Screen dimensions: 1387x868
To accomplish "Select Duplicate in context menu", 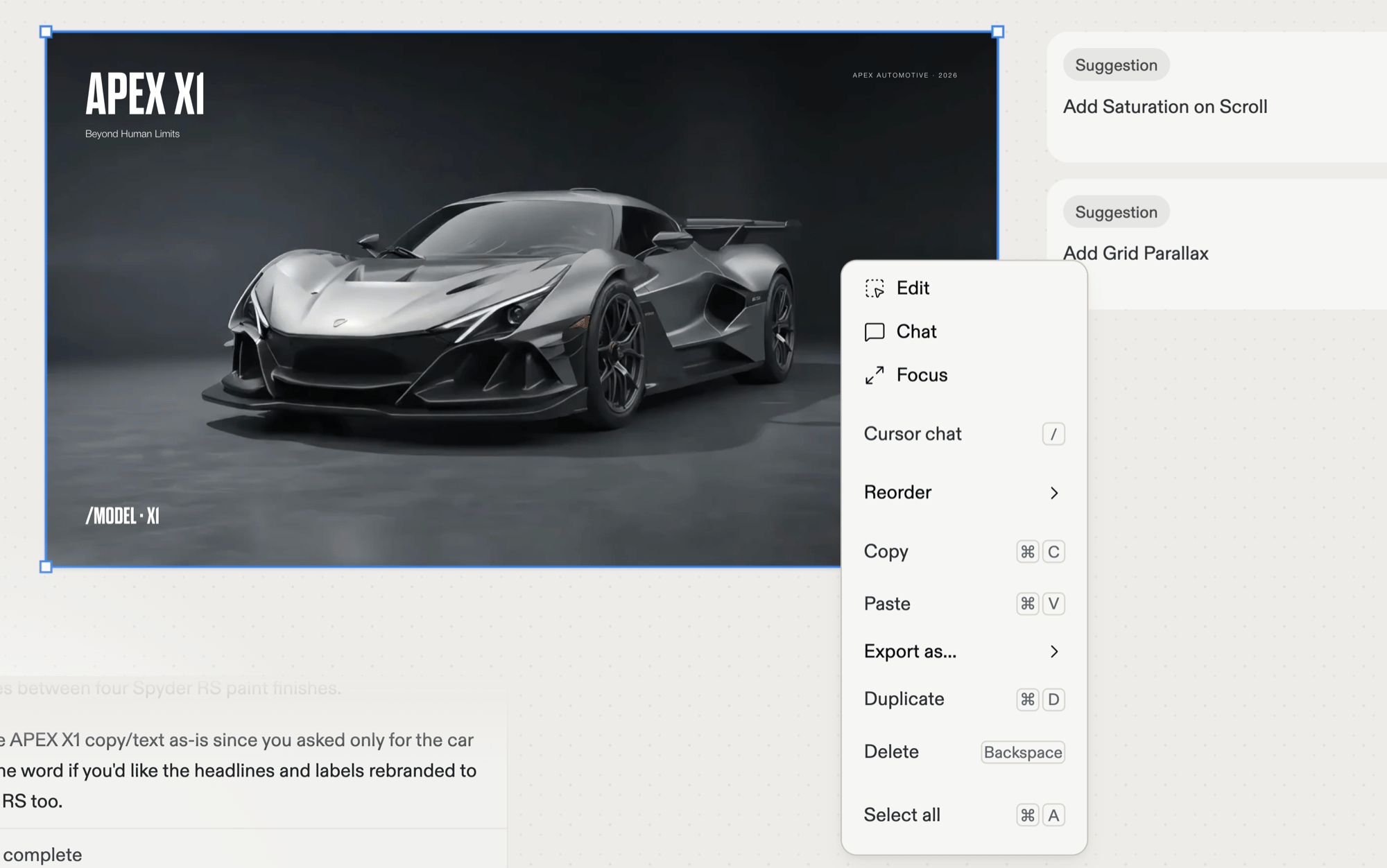I will click(964, 700).
